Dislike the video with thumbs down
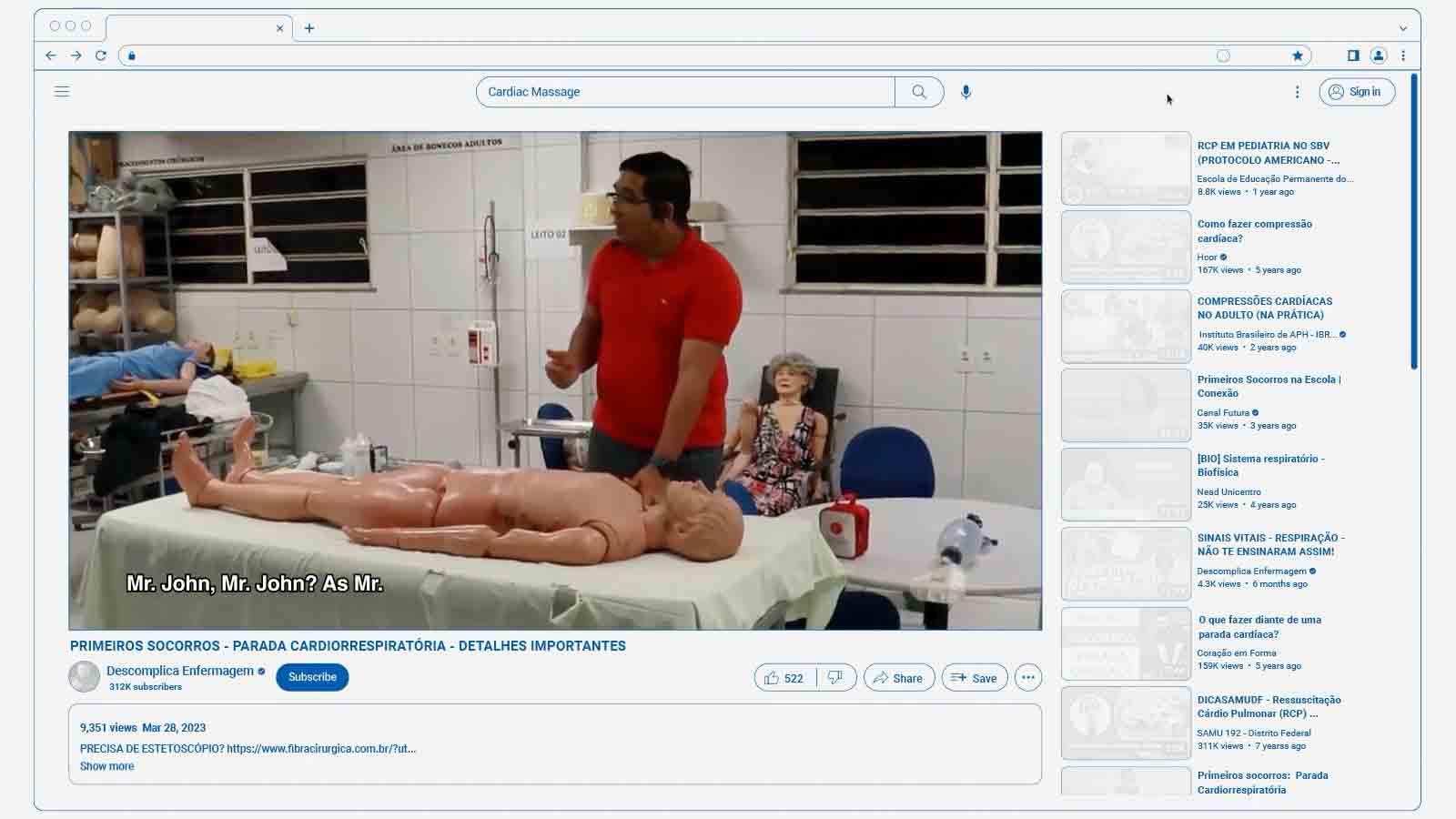The height and width of the screenshot is (819, 1456). coord(835,678)
